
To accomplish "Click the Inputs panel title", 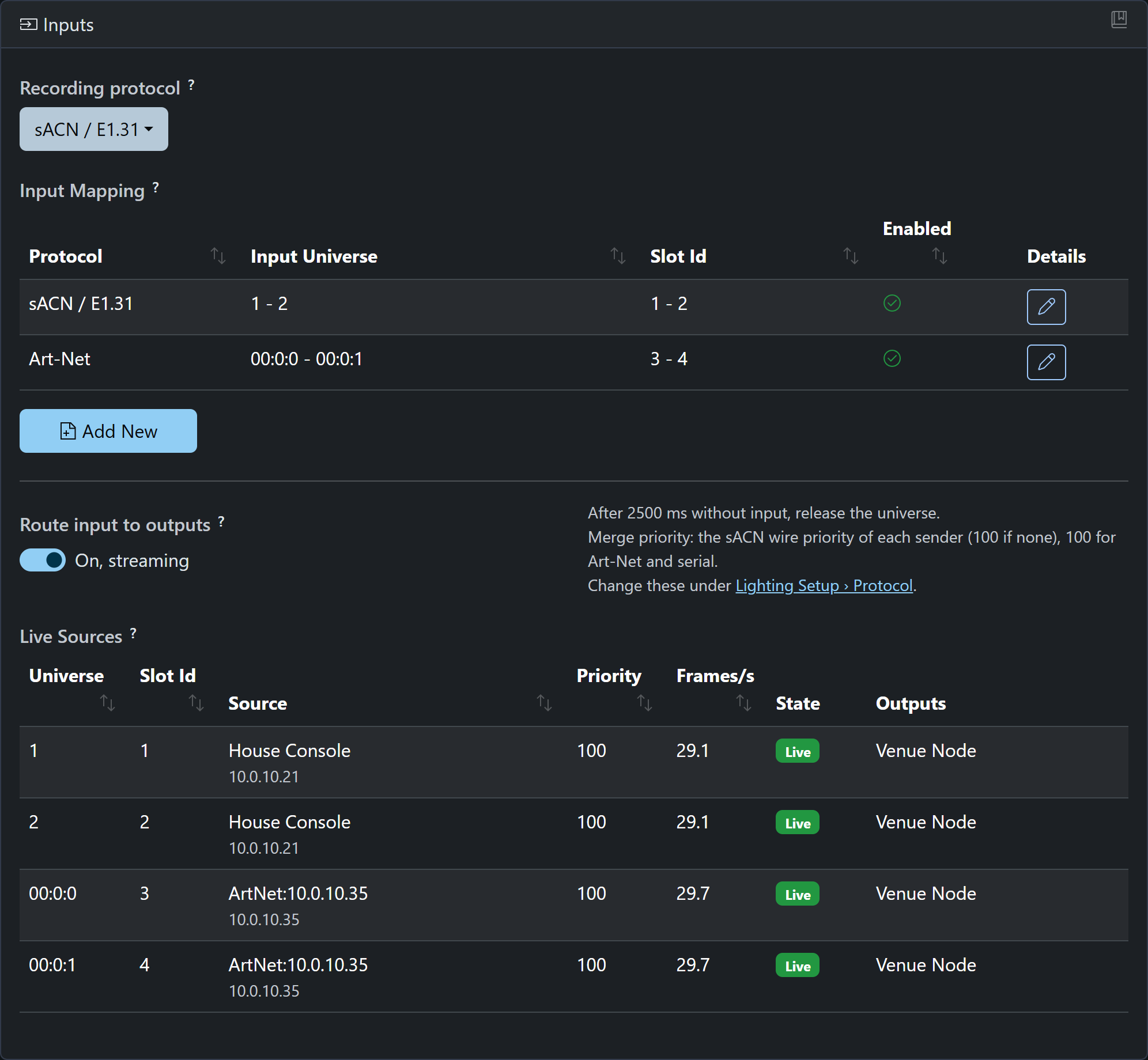I will [68, 25].
